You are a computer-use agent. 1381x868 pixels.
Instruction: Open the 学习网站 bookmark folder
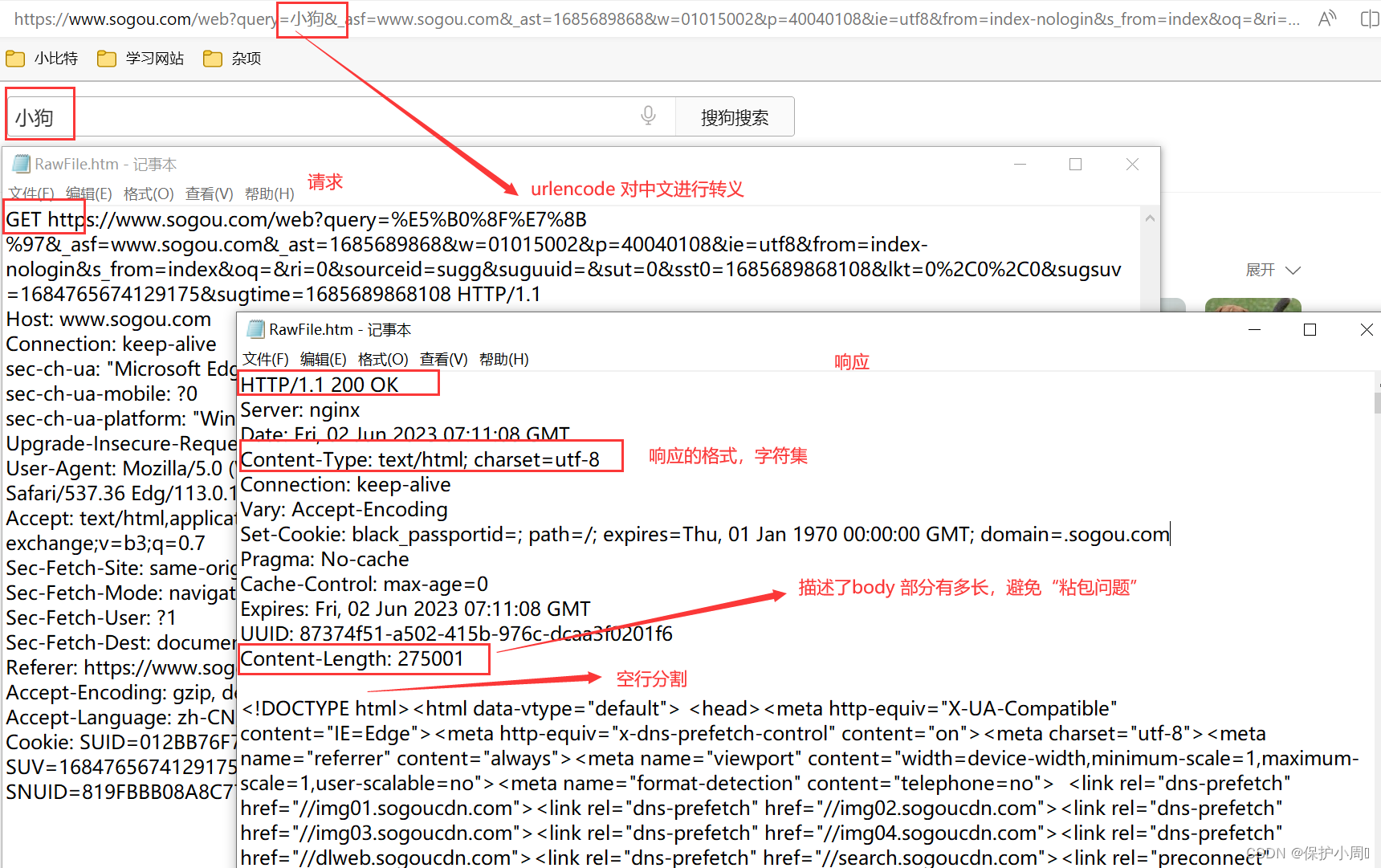click(x=141, y=59)
